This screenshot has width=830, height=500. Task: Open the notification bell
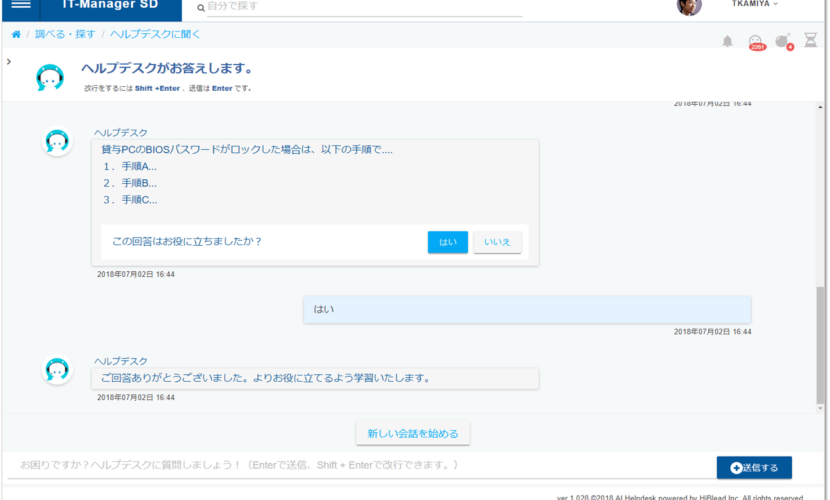pyautogui.click(x=727, y=41)
